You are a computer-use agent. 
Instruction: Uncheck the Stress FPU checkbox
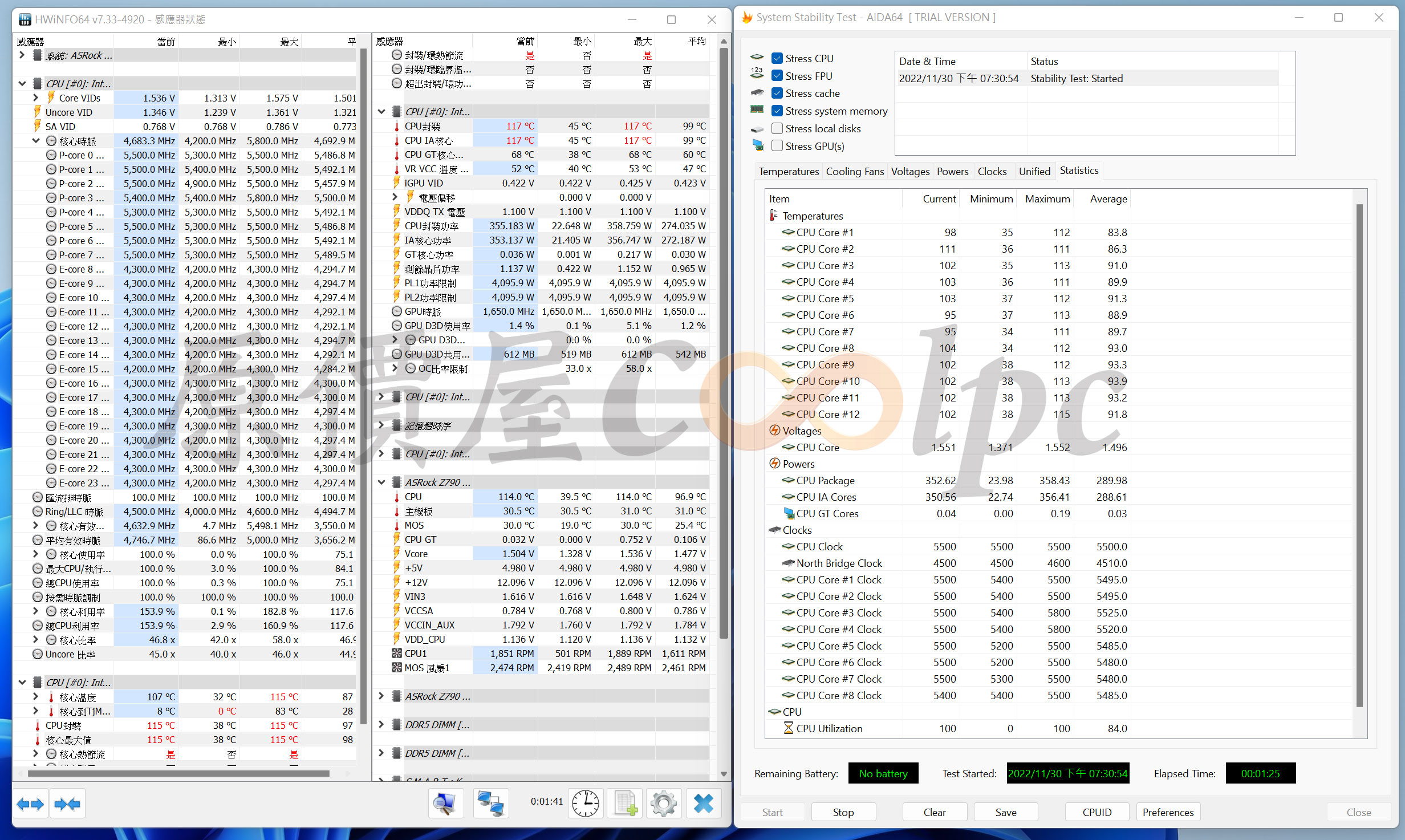(x=777, y=76)
